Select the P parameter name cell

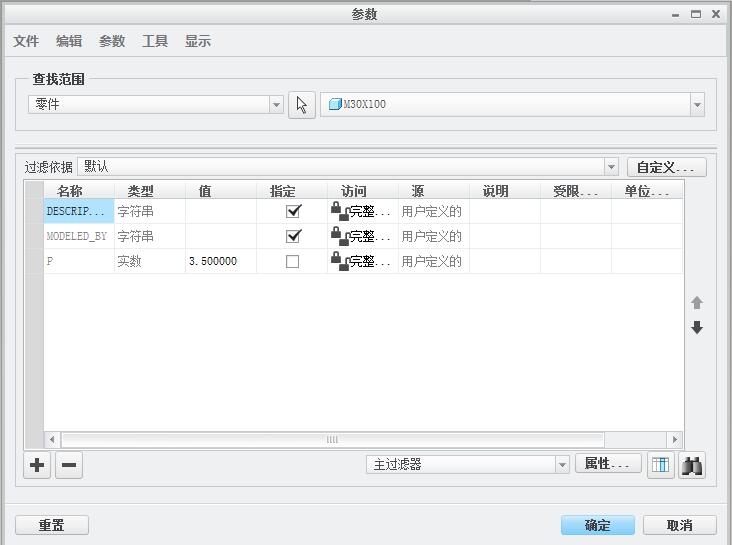pyautogui.click(x=79, y=261)
